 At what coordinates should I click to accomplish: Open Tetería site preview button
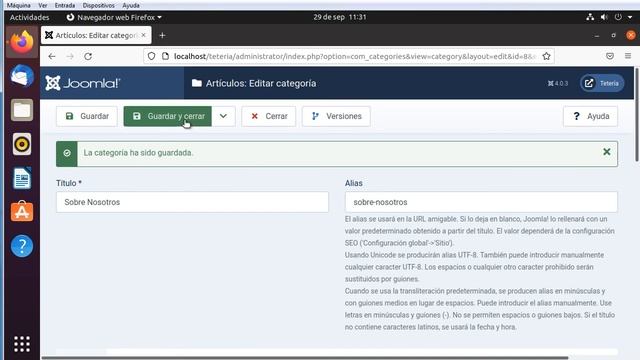(x=602, y=83)
